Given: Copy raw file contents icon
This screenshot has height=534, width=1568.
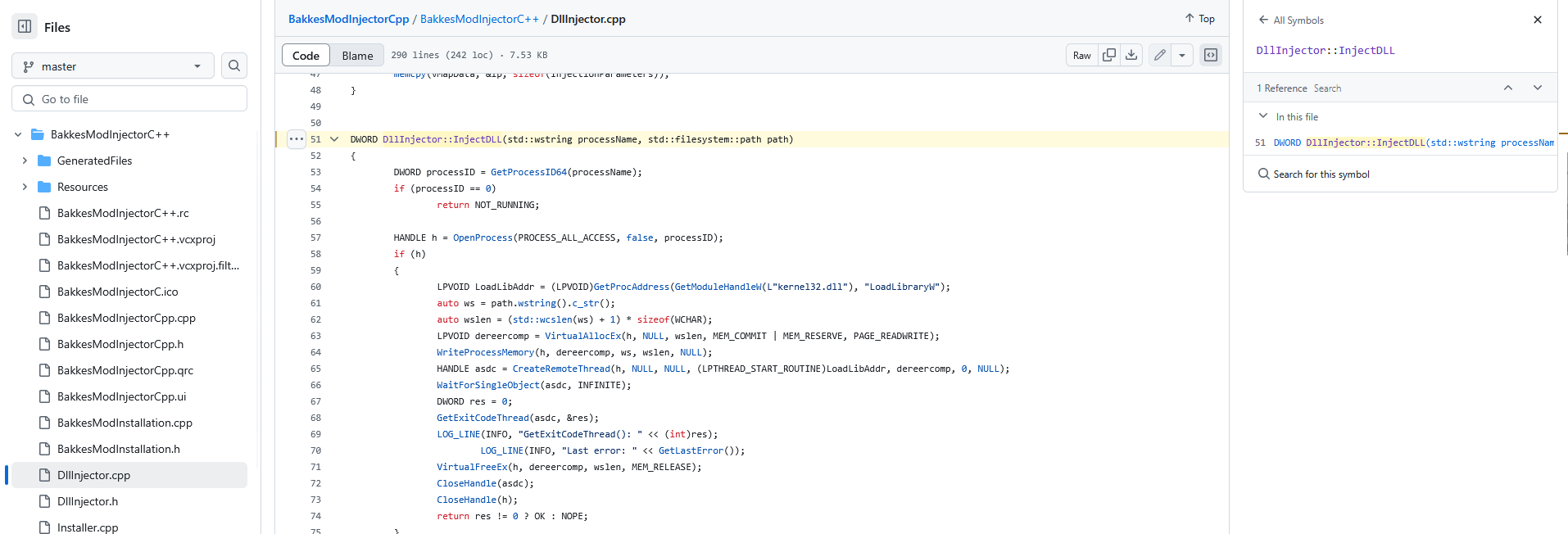Looking at the screenshot, I should [x=1109, y=55].
